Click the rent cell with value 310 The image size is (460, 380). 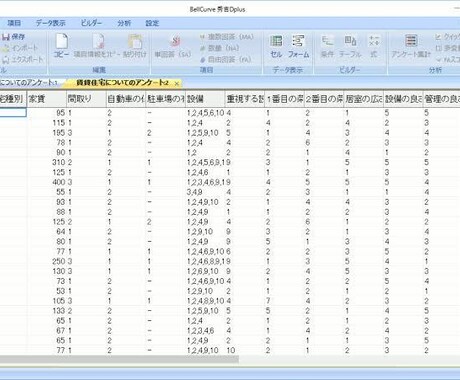point(47,162)
